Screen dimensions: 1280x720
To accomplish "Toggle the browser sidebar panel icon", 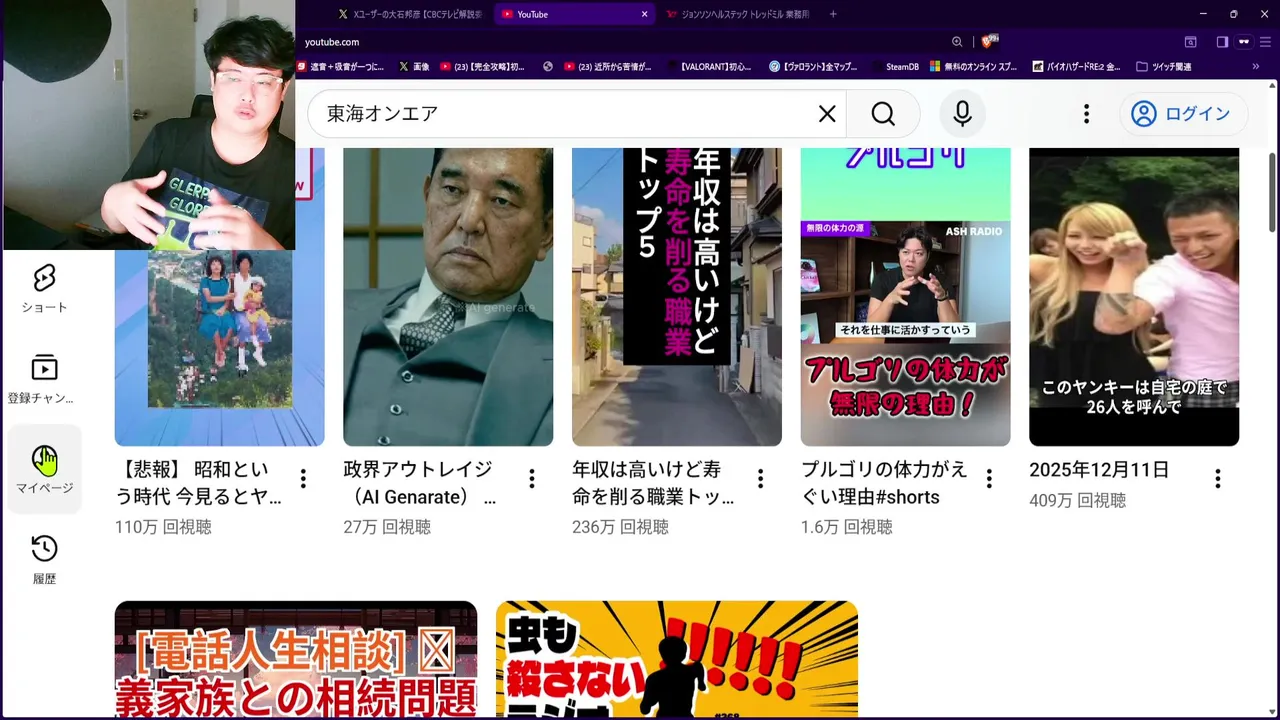I will tap(1222, 42).
